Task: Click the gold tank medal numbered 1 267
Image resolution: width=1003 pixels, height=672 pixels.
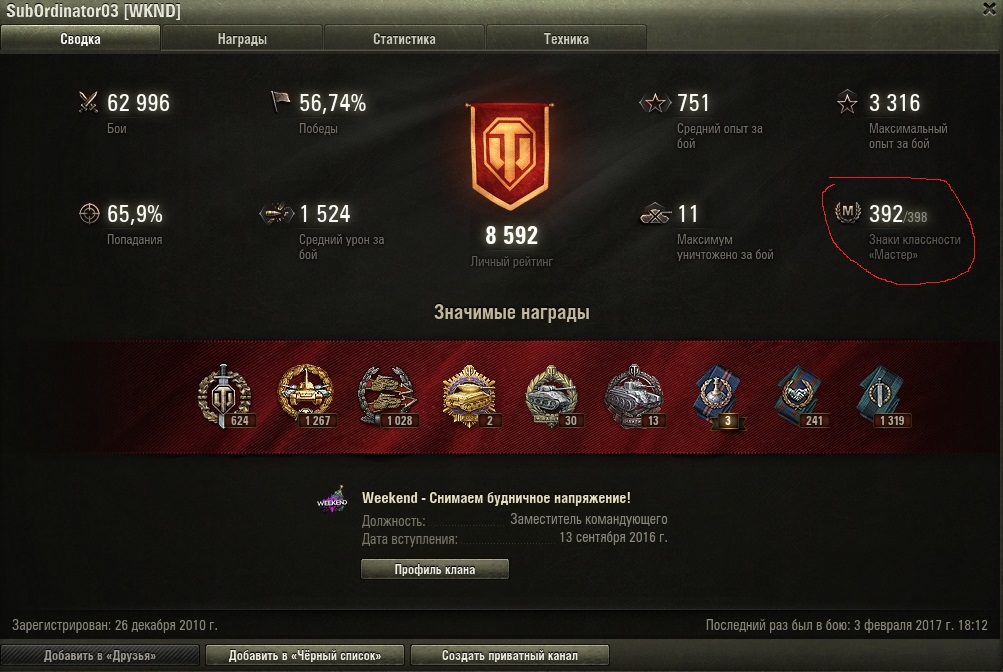Action: (306, 395)
